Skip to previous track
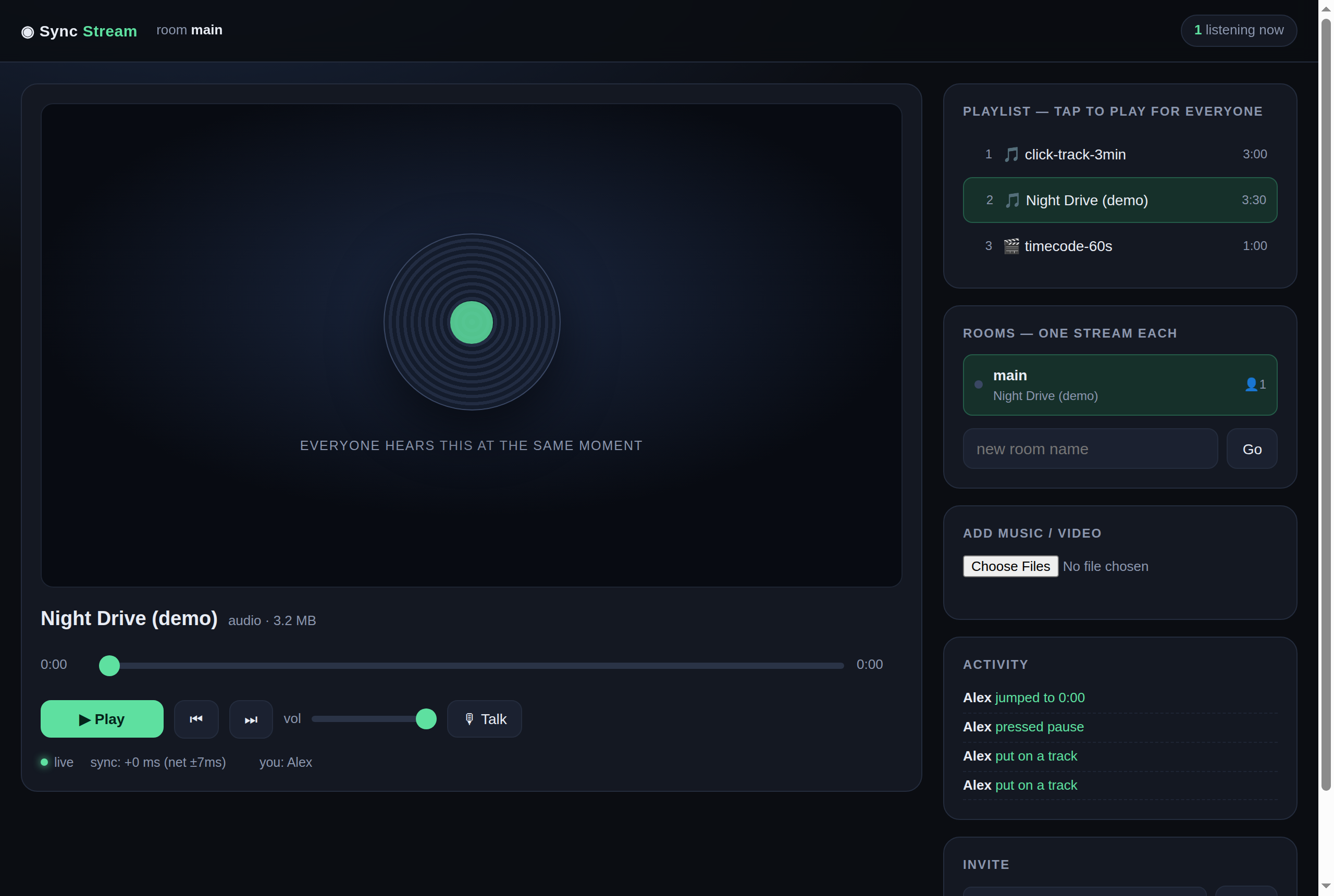1334x896 pixels. click(196, 719)
